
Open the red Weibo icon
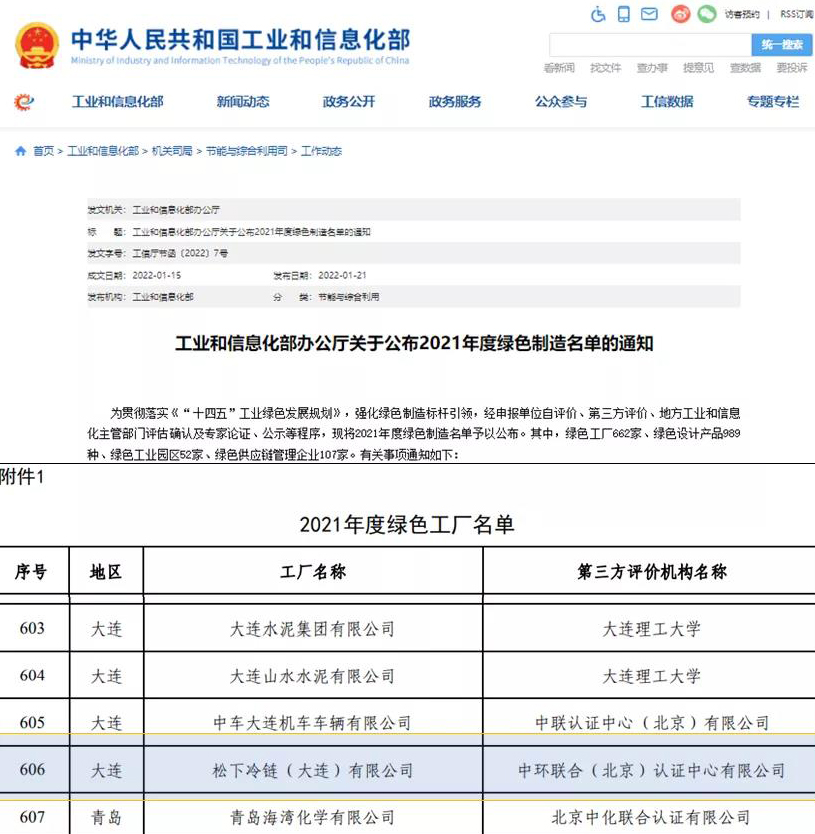click(x=680, y=14)
